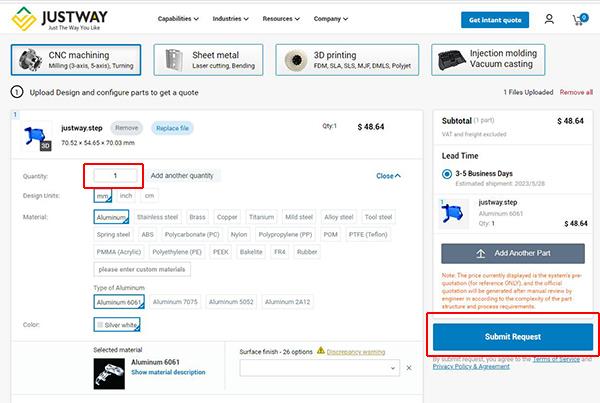Viewport: 600px width, 403px height.
Task: Open the Surface finish dropdown
Action: coord(324,369)
